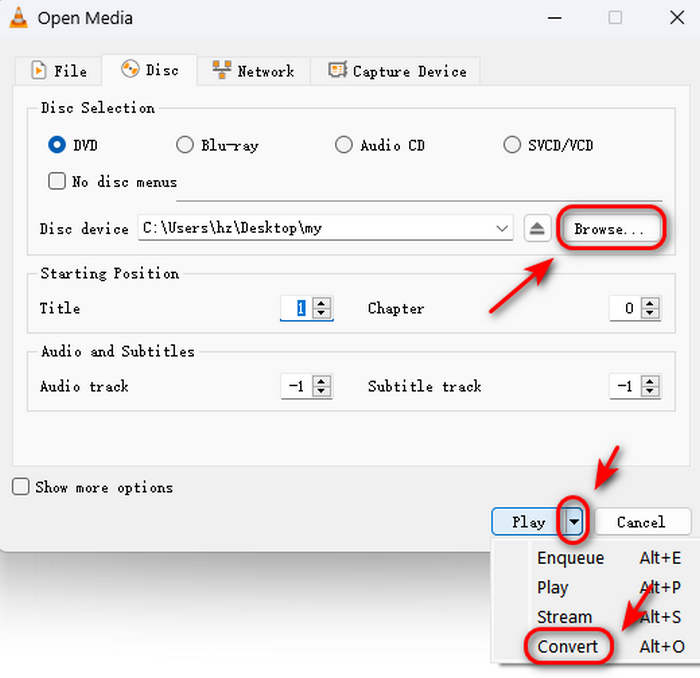The image size is (700, 678).
Task: Click the Audio track value field
Action: (296, 386)
